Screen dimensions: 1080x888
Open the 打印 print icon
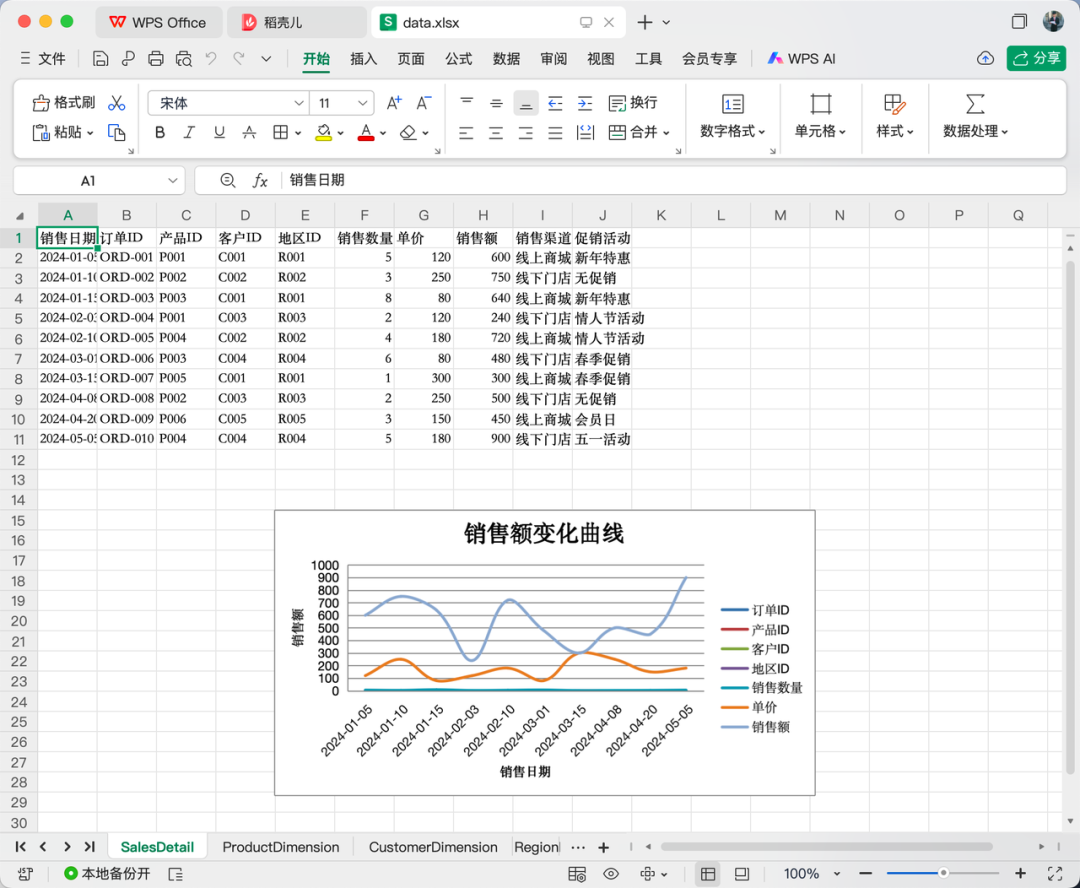[156, 58]
